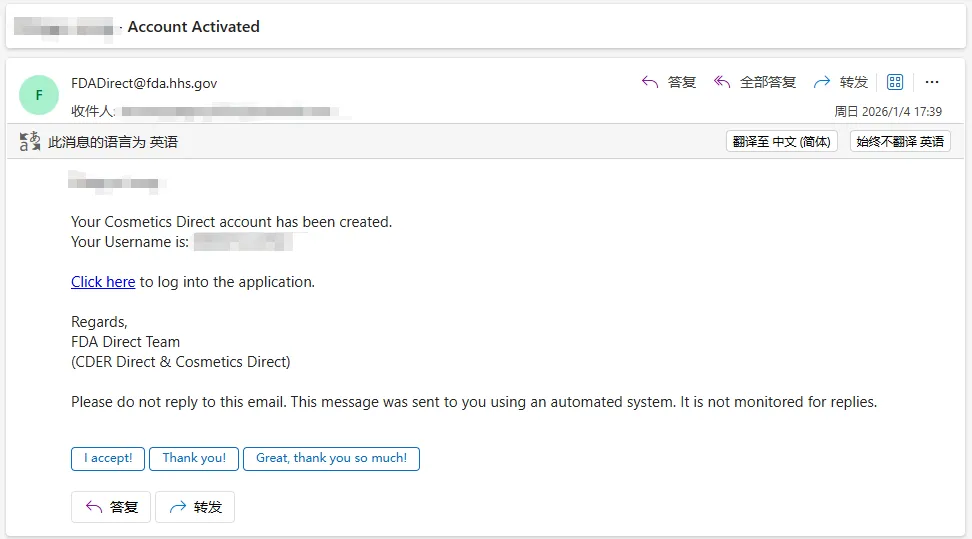Click the reply all arrows icon
The width and height of the screenshot is (972, 539).
click(722, 82)
